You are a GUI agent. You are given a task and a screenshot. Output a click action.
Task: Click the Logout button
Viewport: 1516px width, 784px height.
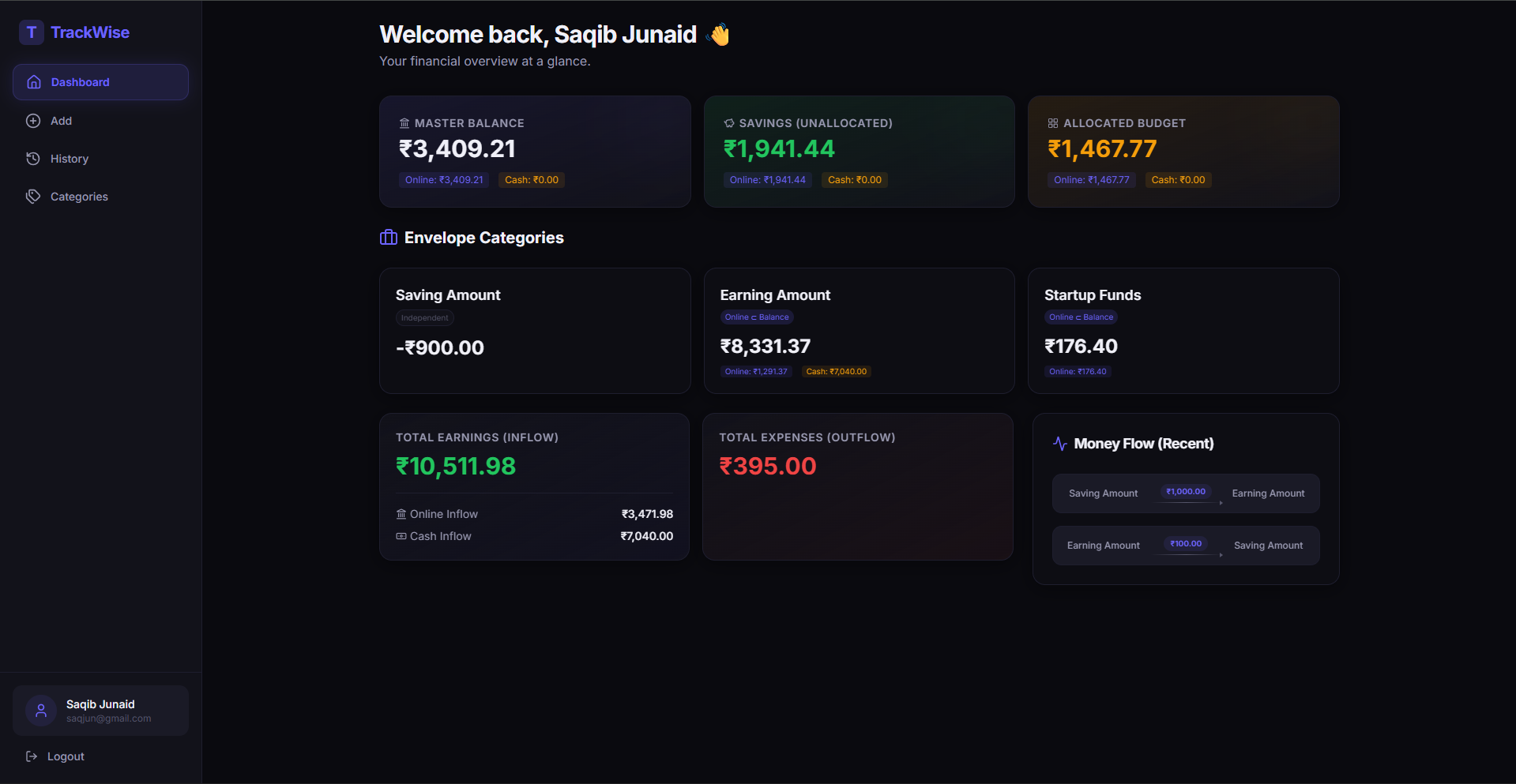[66, 756]
